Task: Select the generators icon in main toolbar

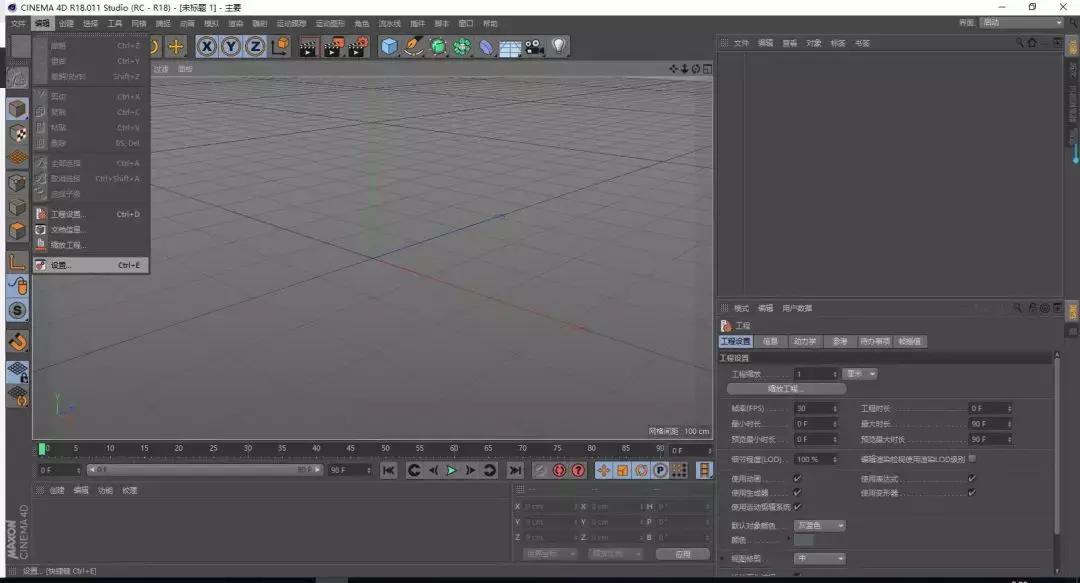Action: coord(437,46)
